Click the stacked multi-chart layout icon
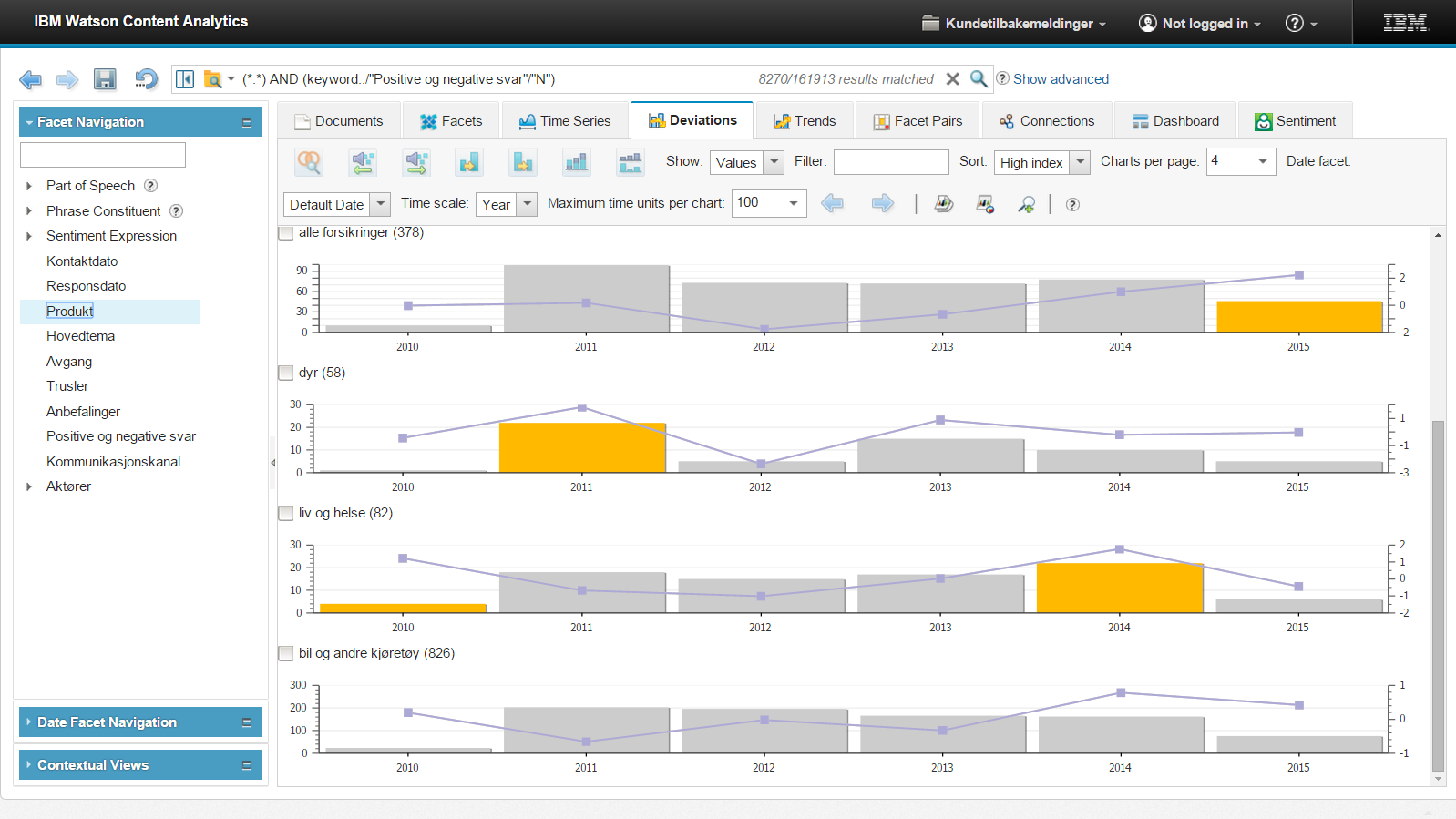 pyautogui.click(x=630, y=162)
